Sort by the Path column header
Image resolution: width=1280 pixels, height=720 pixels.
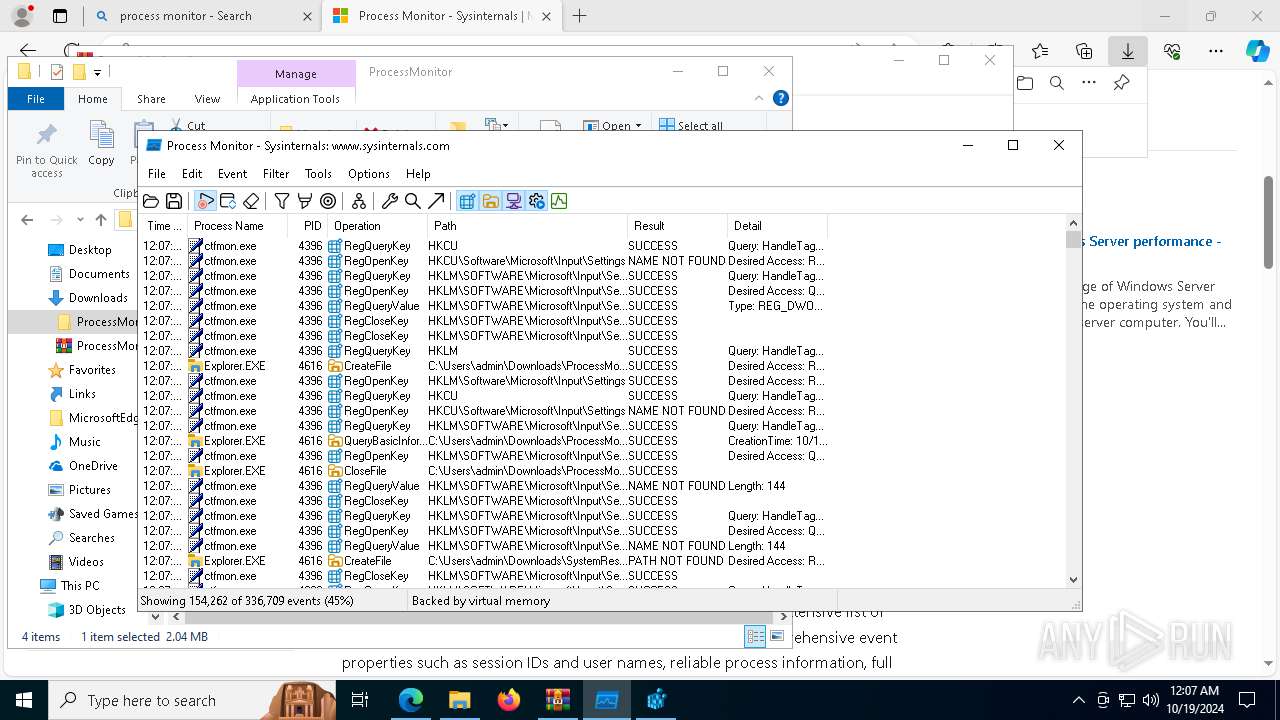[527, 226]
